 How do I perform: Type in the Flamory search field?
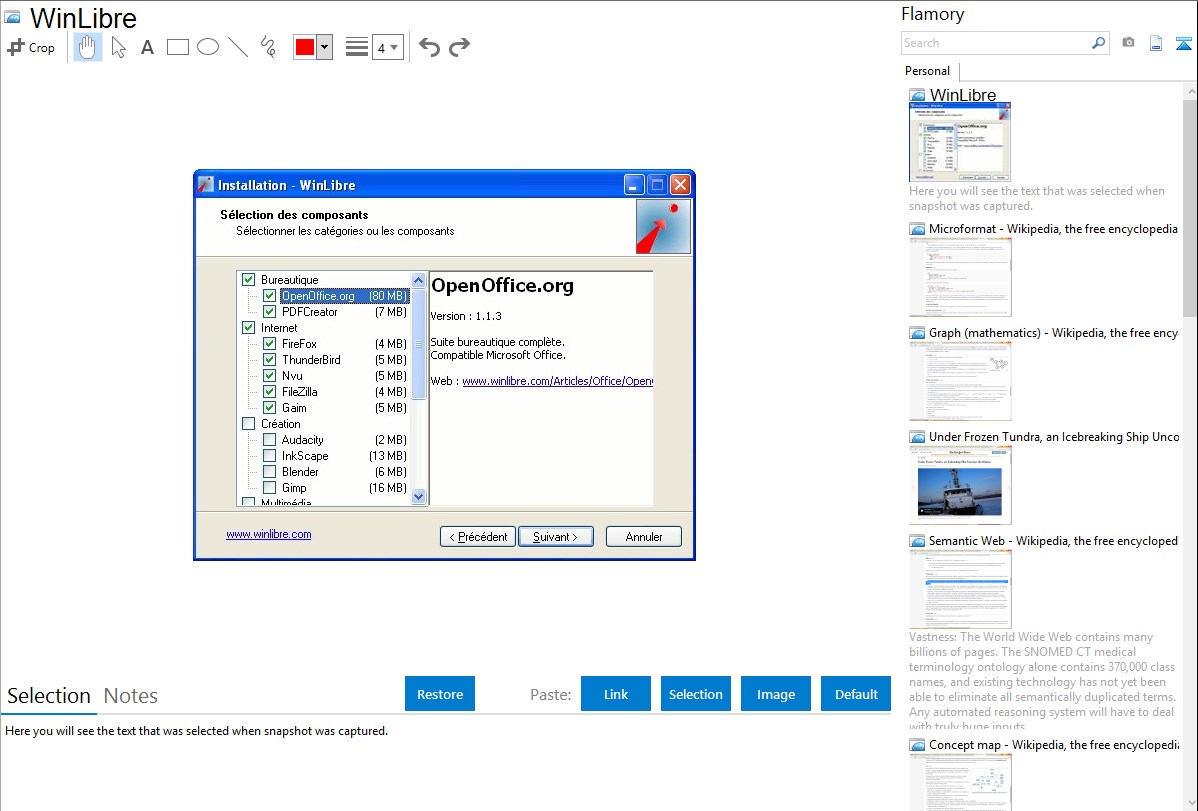tap(995, 43)
